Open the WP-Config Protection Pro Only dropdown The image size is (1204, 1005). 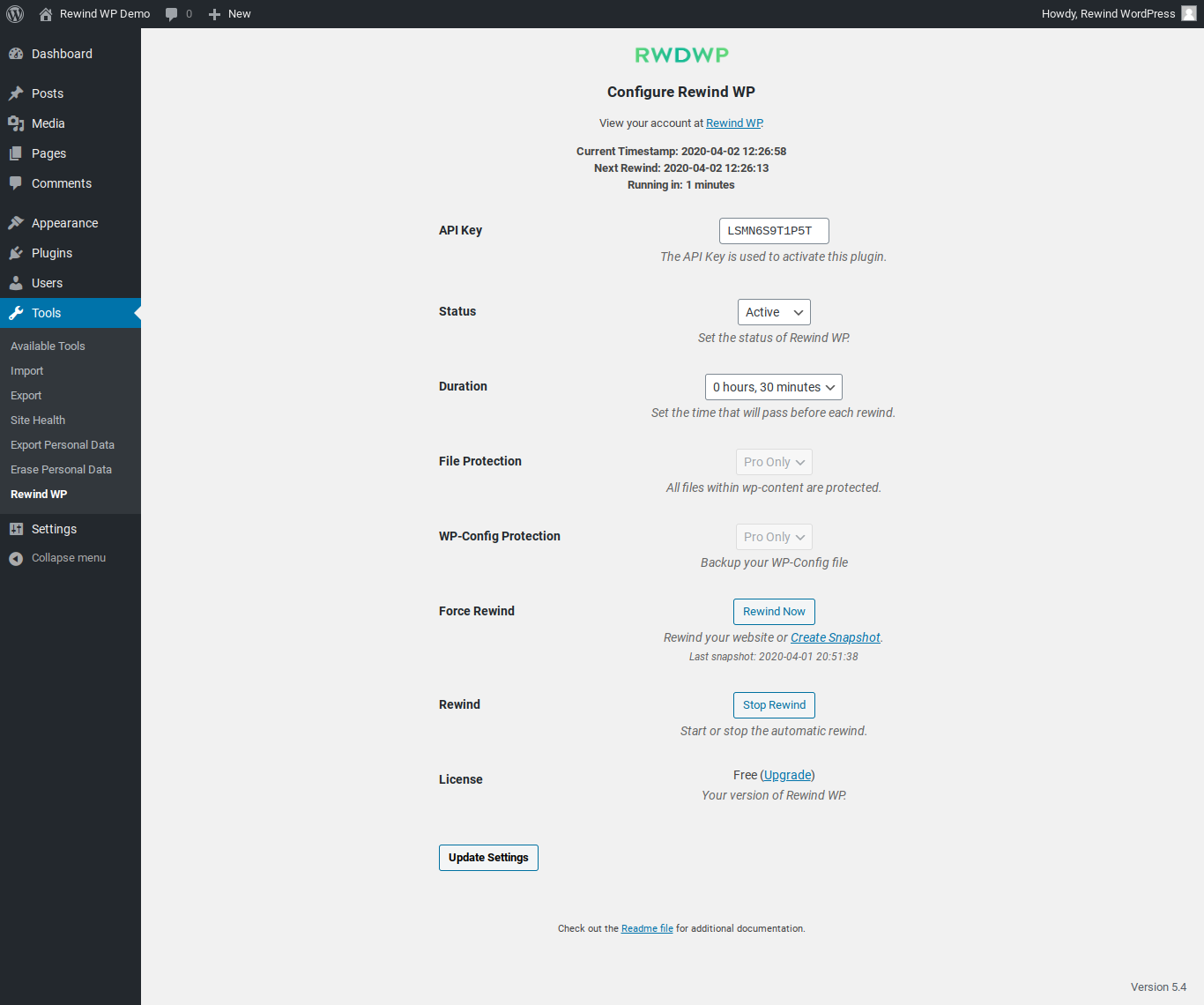click(x=774, y=537)
